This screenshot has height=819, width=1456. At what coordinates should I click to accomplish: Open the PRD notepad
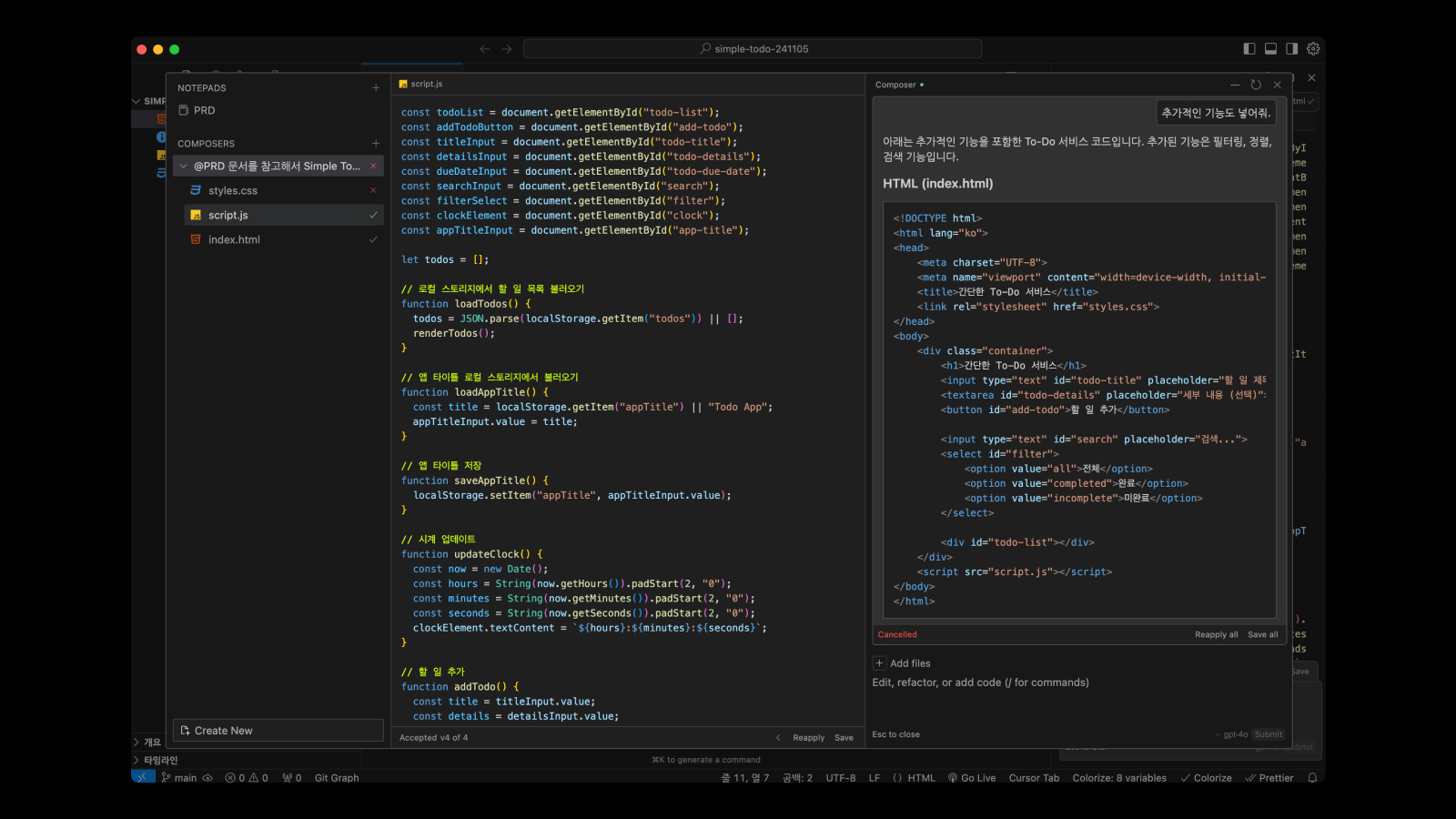pyautogui.click(x=204, y=110)
